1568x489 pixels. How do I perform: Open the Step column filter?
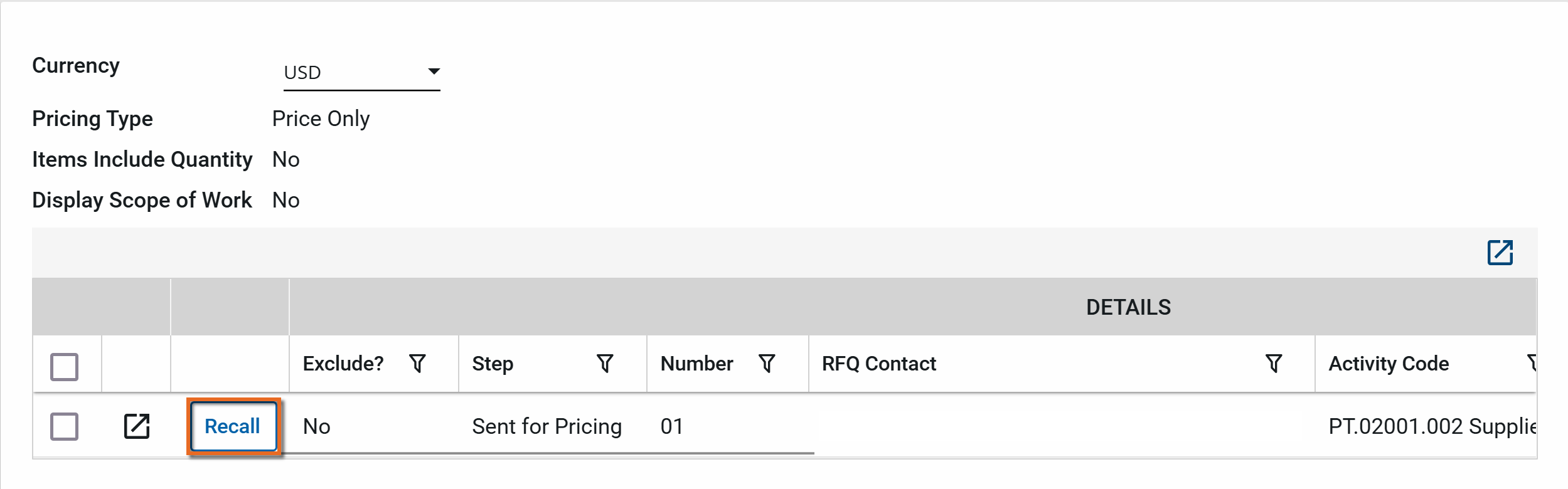[605, 364]
